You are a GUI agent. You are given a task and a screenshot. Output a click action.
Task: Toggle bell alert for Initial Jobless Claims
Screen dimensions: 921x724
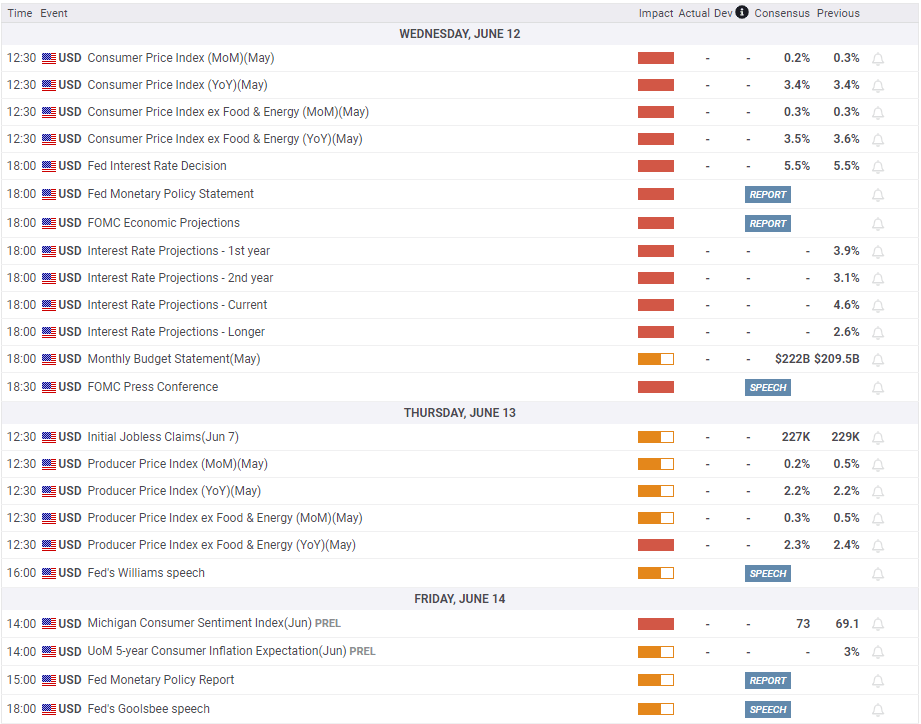[x=878, y=438]
